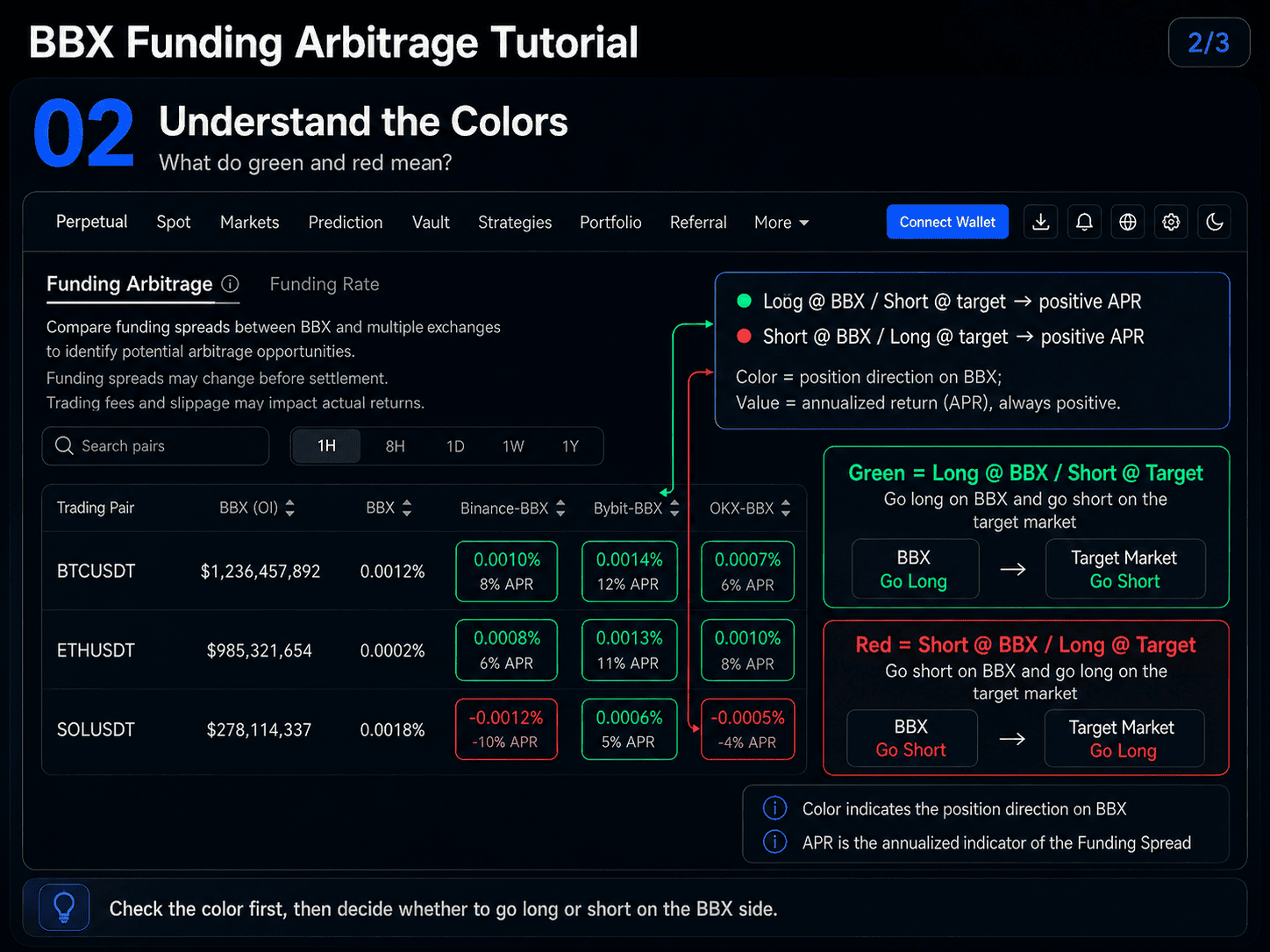Set the time range to 1W
The image size is (1270, 952).
(x=513, y=446)
